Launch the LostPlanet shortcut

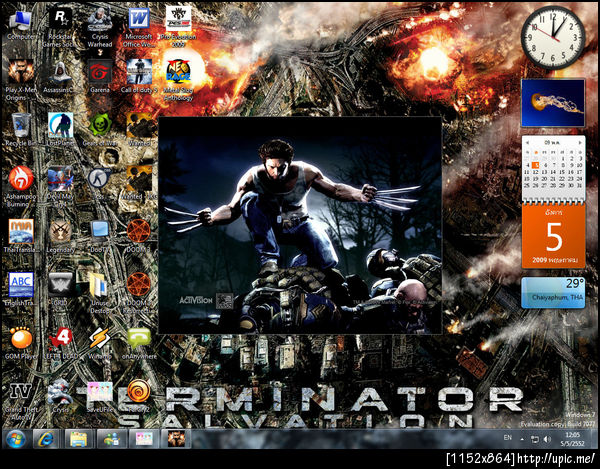point(60,130)
